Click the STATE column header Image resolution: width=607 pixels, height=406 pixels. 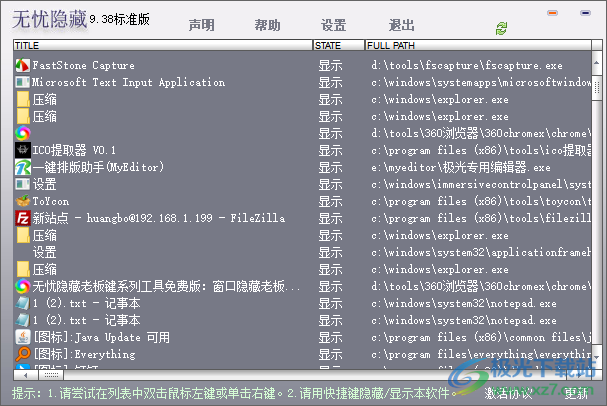click(x=339, y=45)
